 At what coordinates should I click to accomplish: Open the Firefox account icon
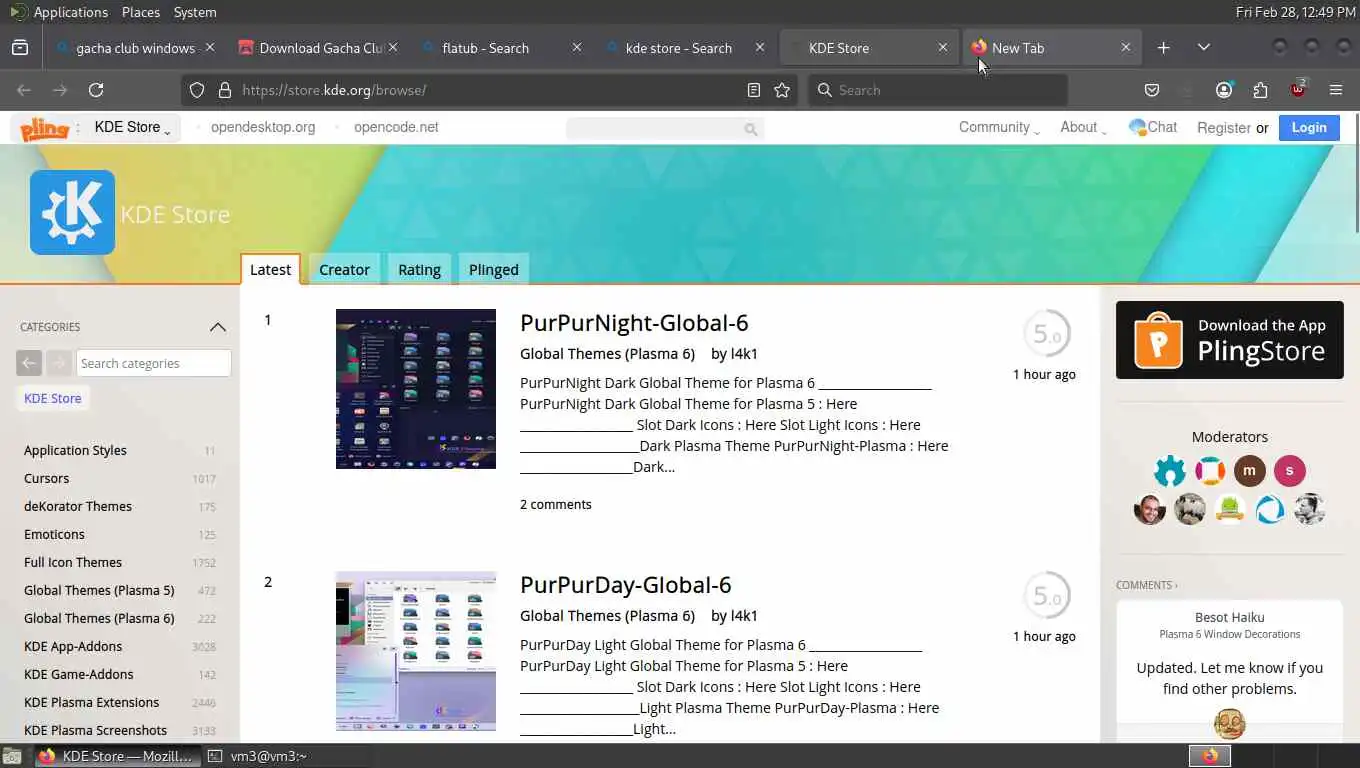(1224, 90)
